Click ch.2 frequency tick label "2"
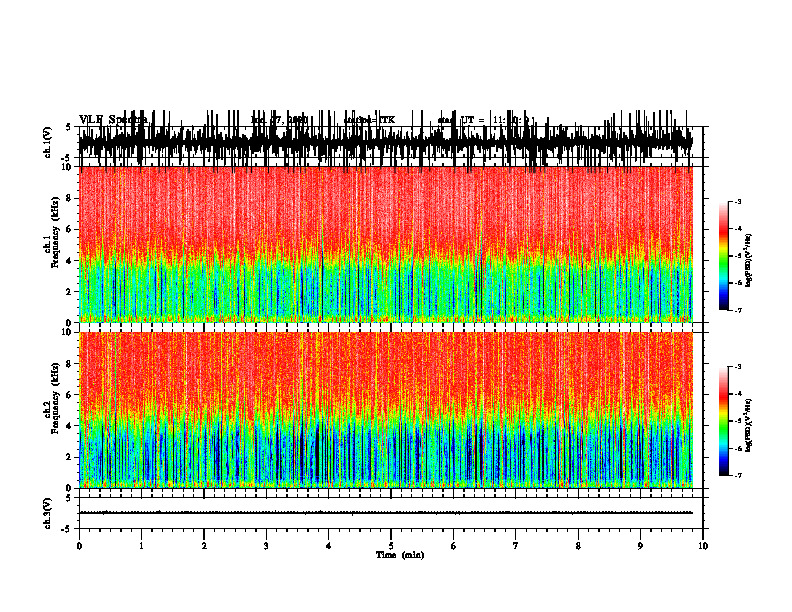Screen dimensions: 792x612 (70, 457)
